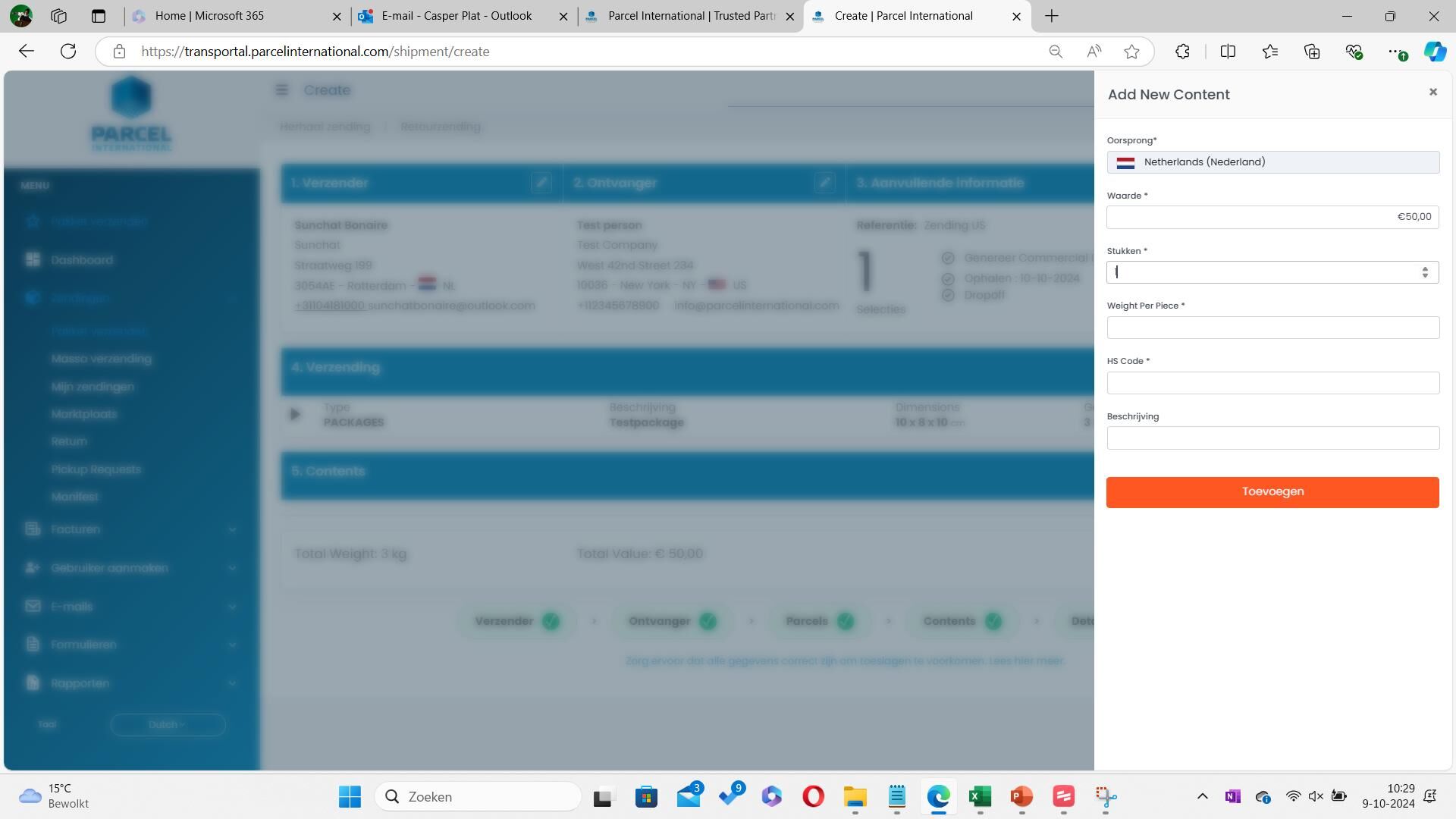Switch to Home Microsoft 365 tab

tap(209, 16)
